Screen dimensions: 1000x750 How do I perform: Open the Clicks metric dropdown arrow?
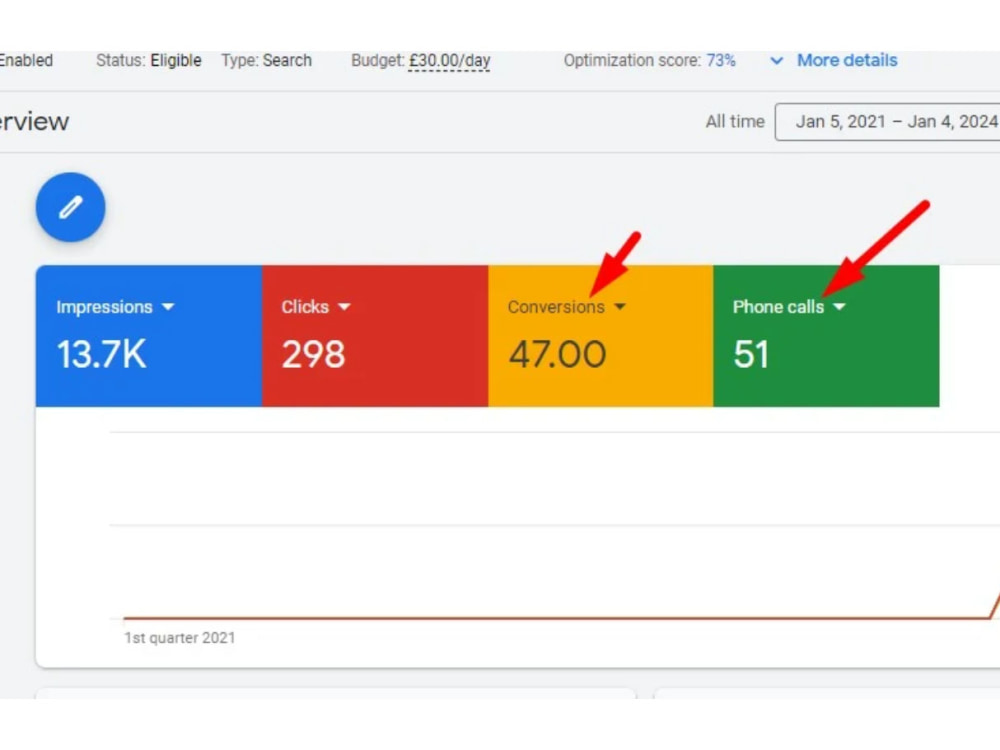pyautogui.click(x=344, y=307)
